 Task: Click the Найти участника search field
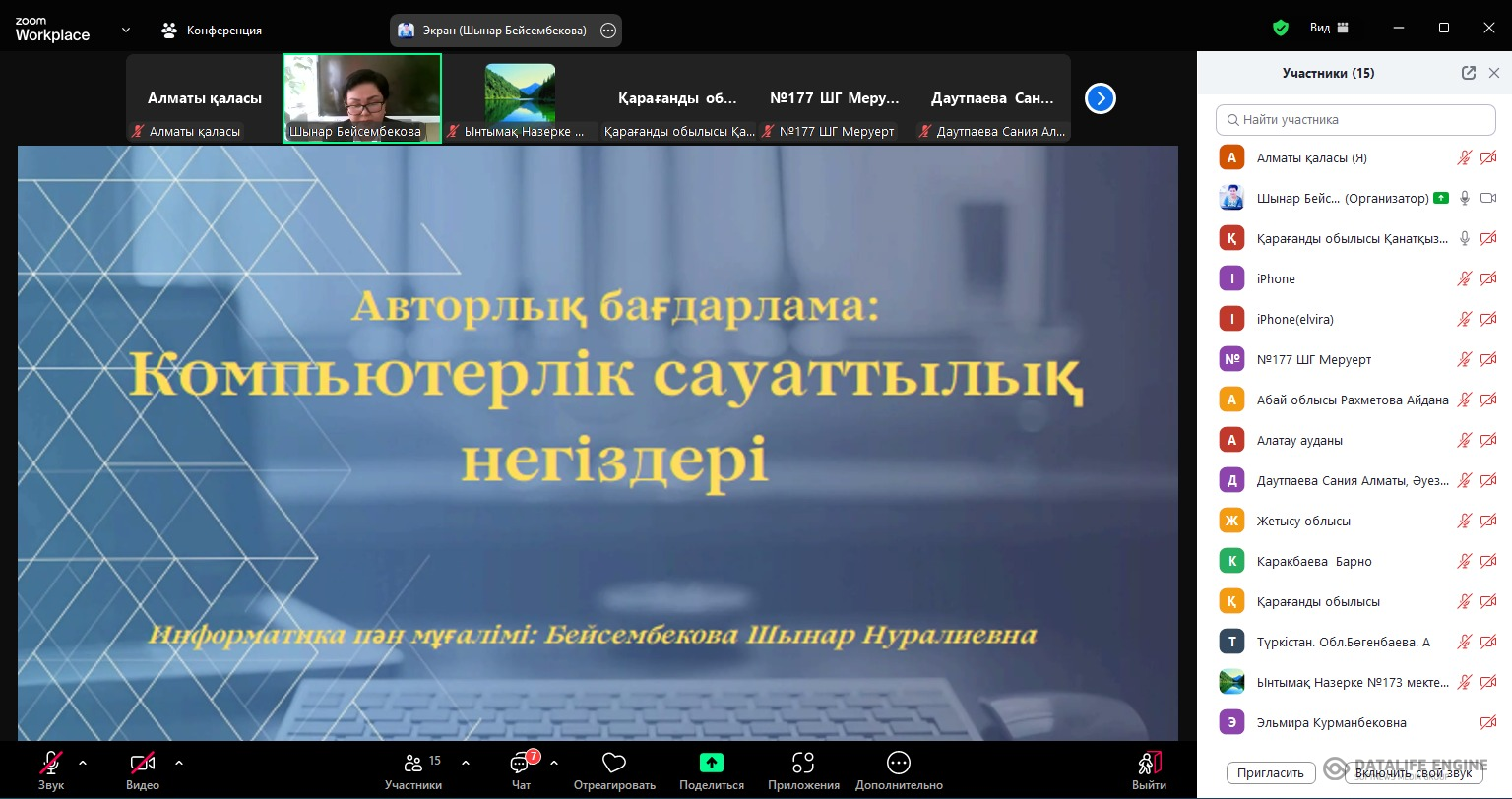coord(1355,120)
